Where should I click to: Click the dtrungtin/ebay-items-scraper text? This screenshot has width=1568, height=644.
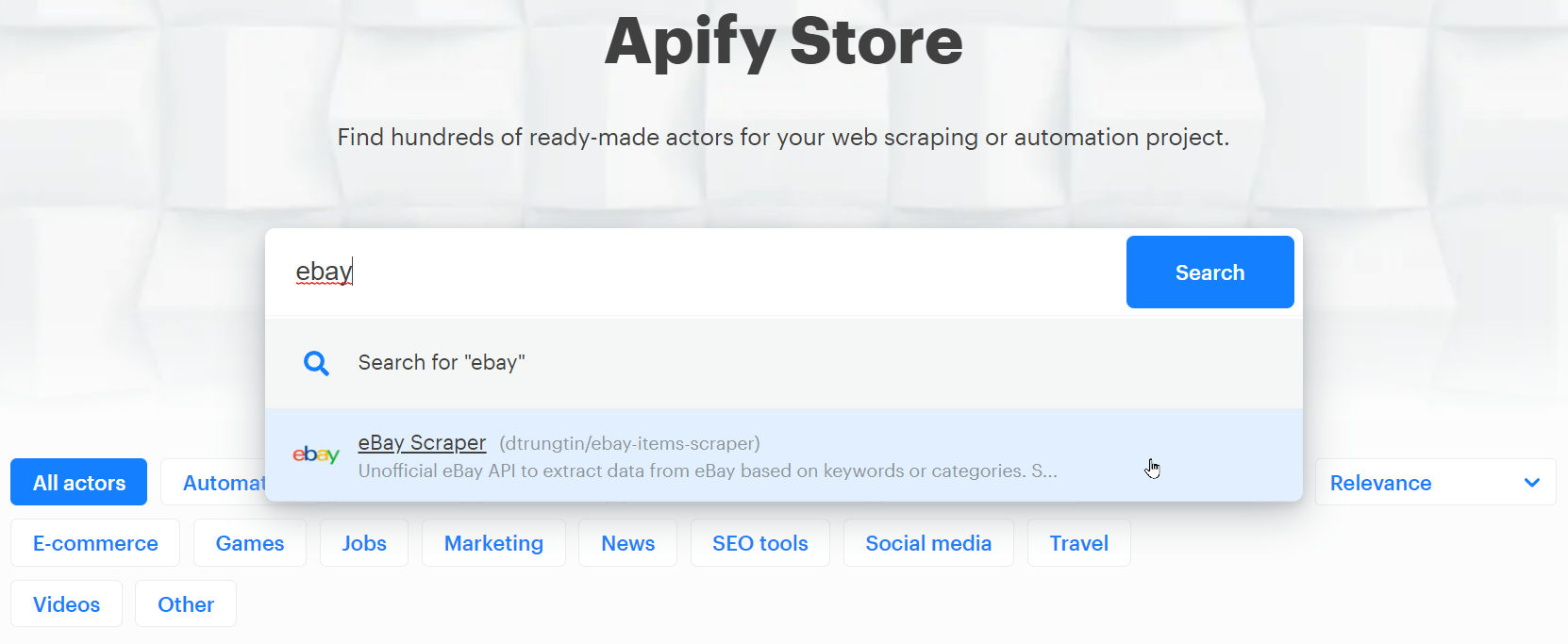point(629,443)
